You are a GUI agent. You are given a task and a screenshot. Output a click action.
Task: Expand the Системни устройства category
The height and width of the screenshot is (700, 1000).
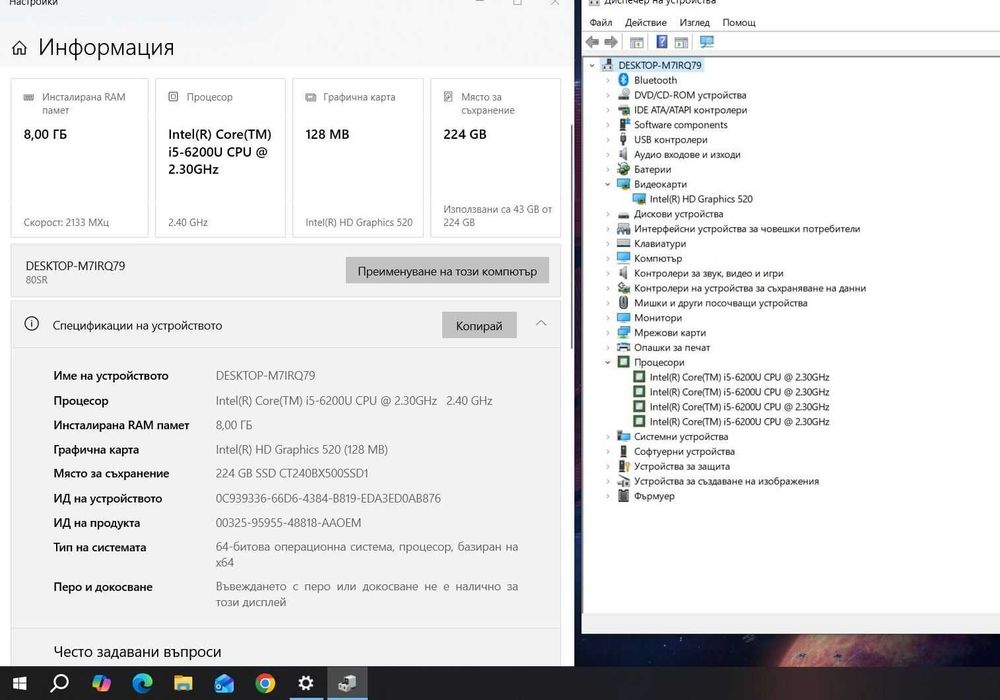pyautogui.click(x=608, y=436)
